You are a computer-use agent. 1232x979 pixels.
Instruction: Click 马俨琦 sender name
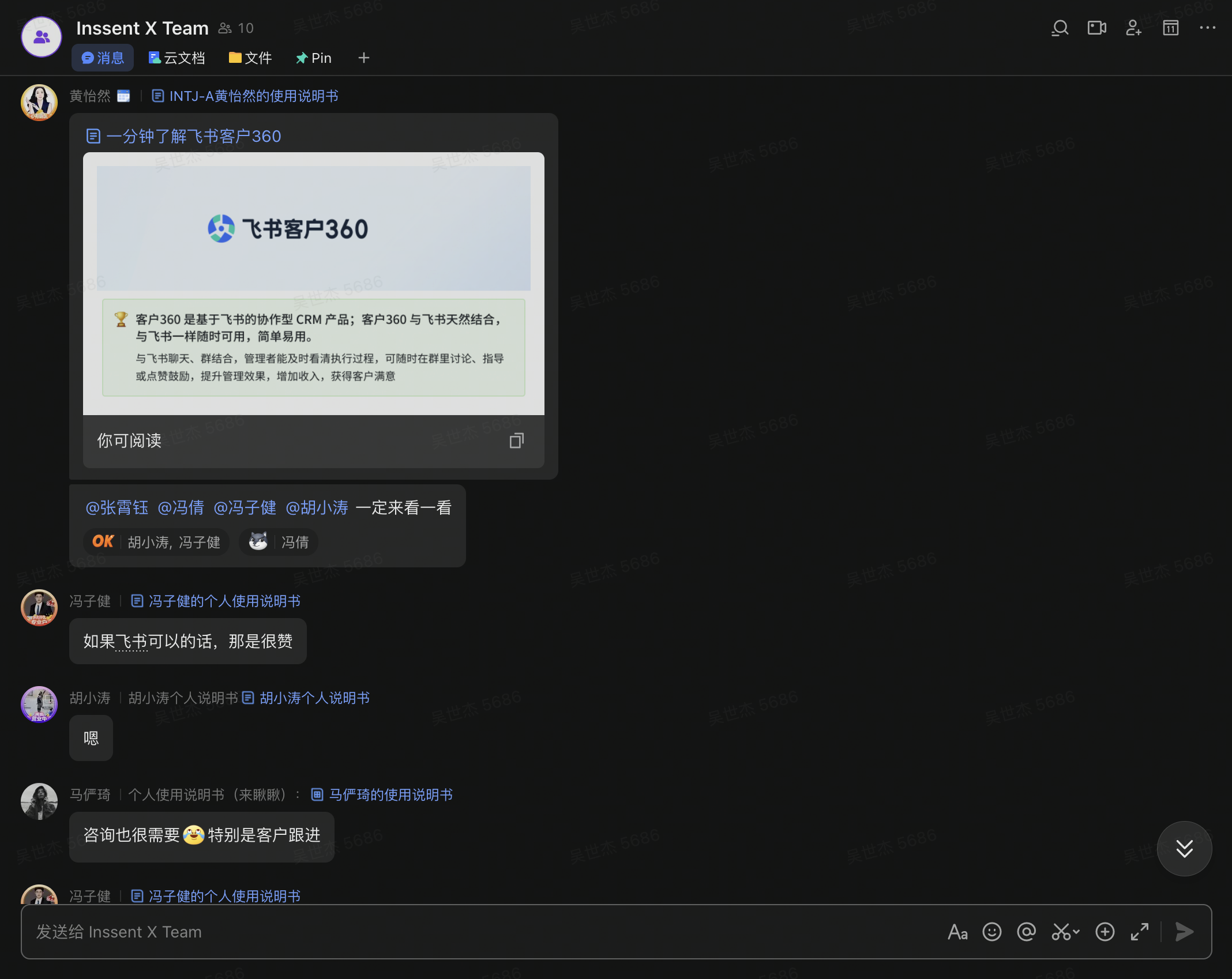coord(90,795)
